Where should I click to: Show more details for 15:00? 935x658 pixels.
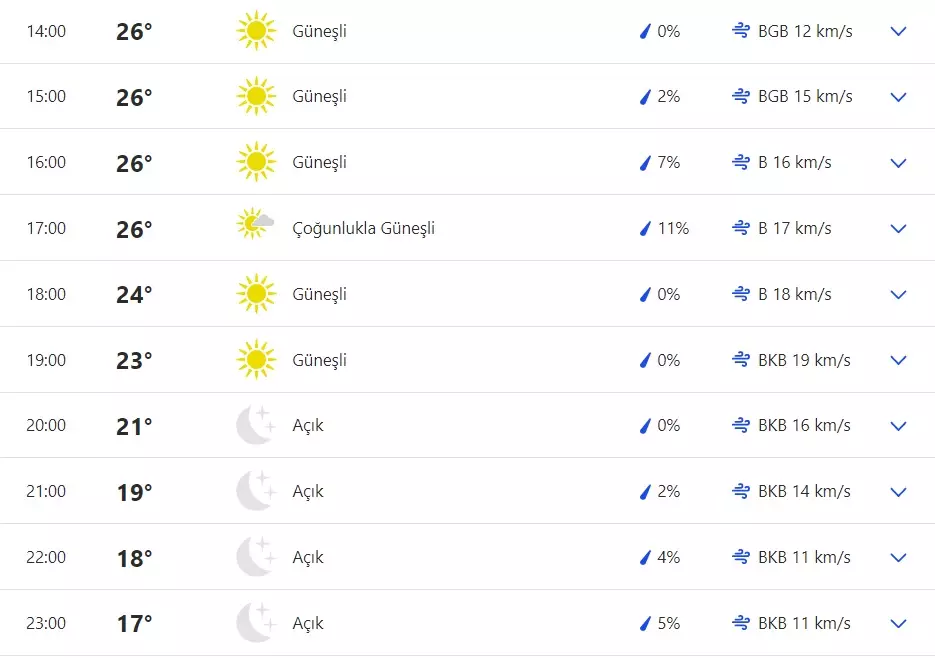coord(898,97)
